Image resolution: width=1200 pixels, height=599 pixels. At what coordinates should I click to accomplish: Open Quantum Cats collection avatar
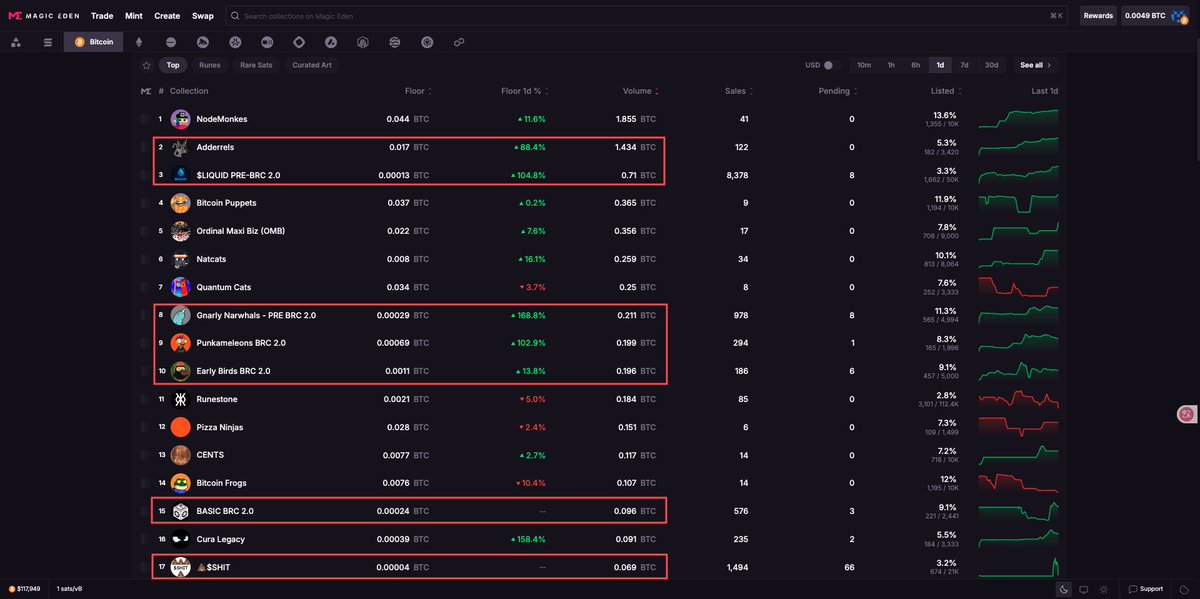coord(180,287)
